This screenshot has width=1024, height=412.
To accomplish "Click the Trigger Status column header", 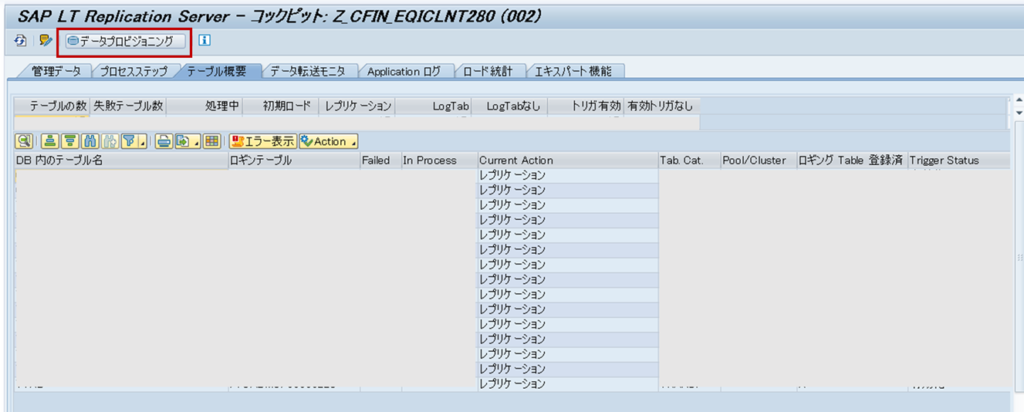I will [x=959, y=161].
